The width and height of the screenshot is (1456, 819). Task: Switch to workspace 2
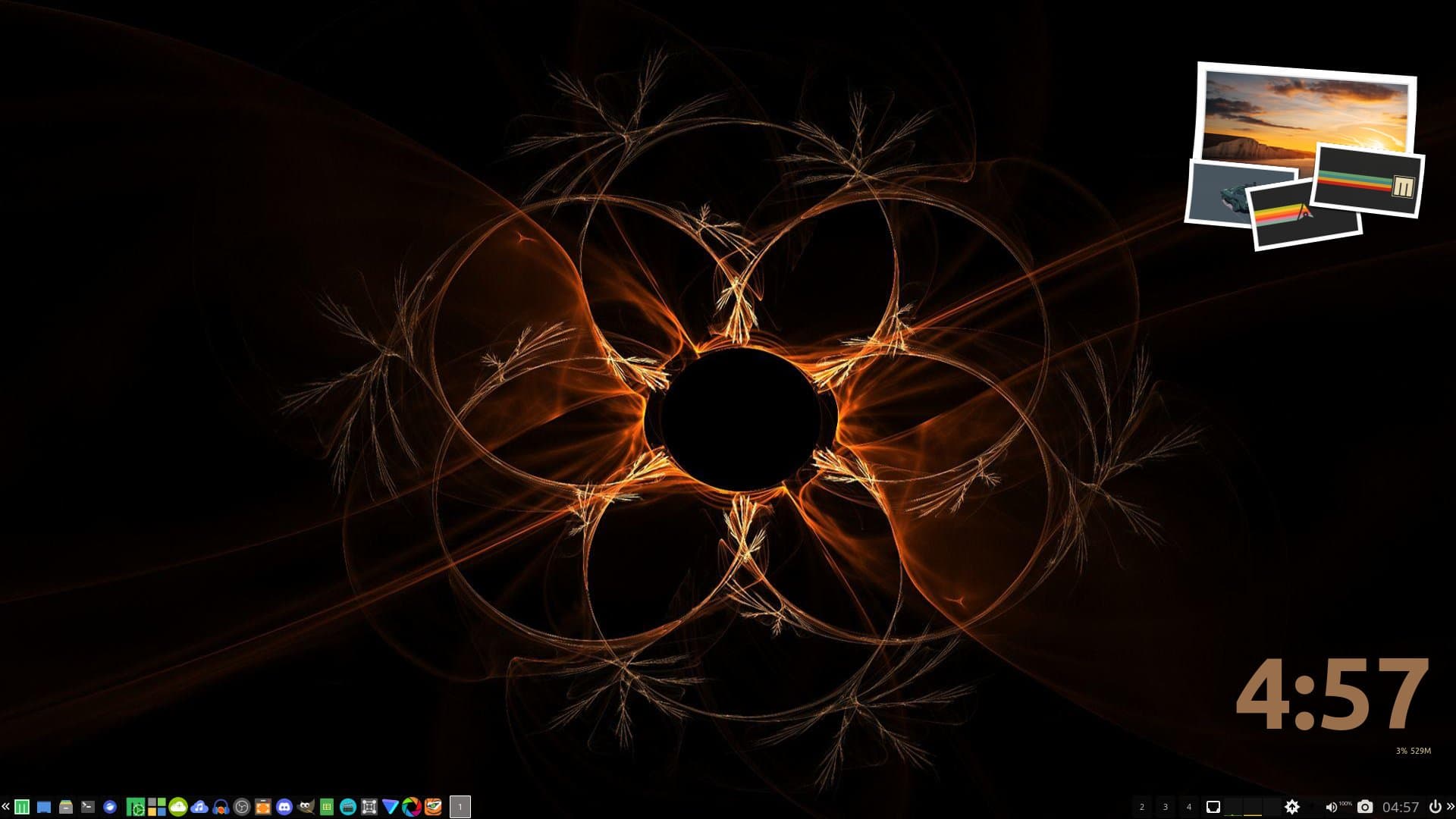(x=1142, y=807)
